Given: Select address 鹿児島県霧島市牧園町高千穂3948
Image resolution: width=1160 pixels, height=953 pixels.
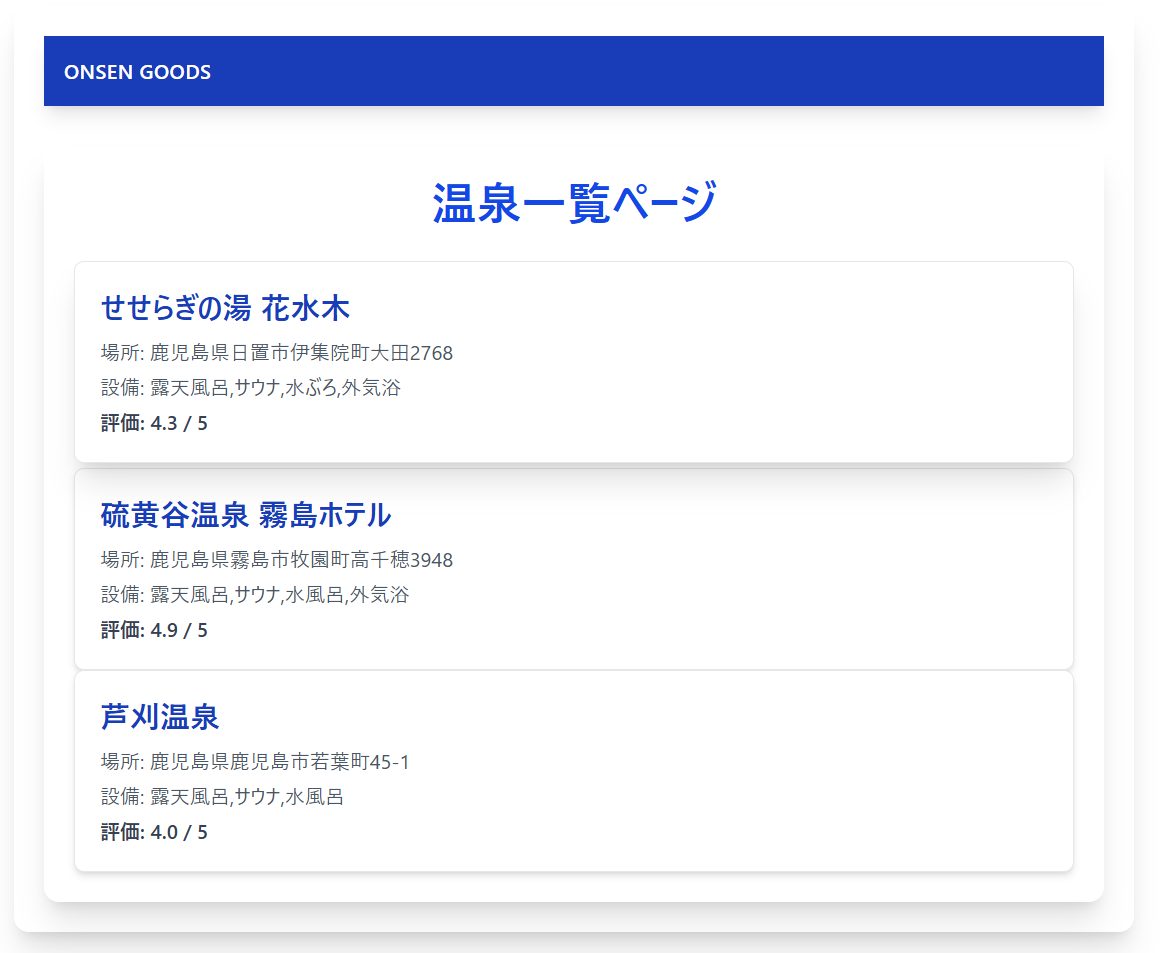Looking at the screenshot, I should click(301, 560).
